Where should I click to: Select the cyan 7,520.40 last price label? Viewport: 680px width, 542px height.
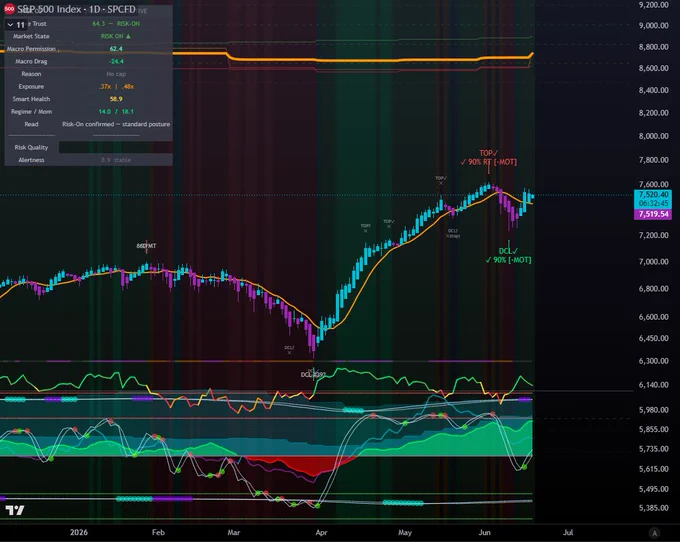tap(653, 199)
